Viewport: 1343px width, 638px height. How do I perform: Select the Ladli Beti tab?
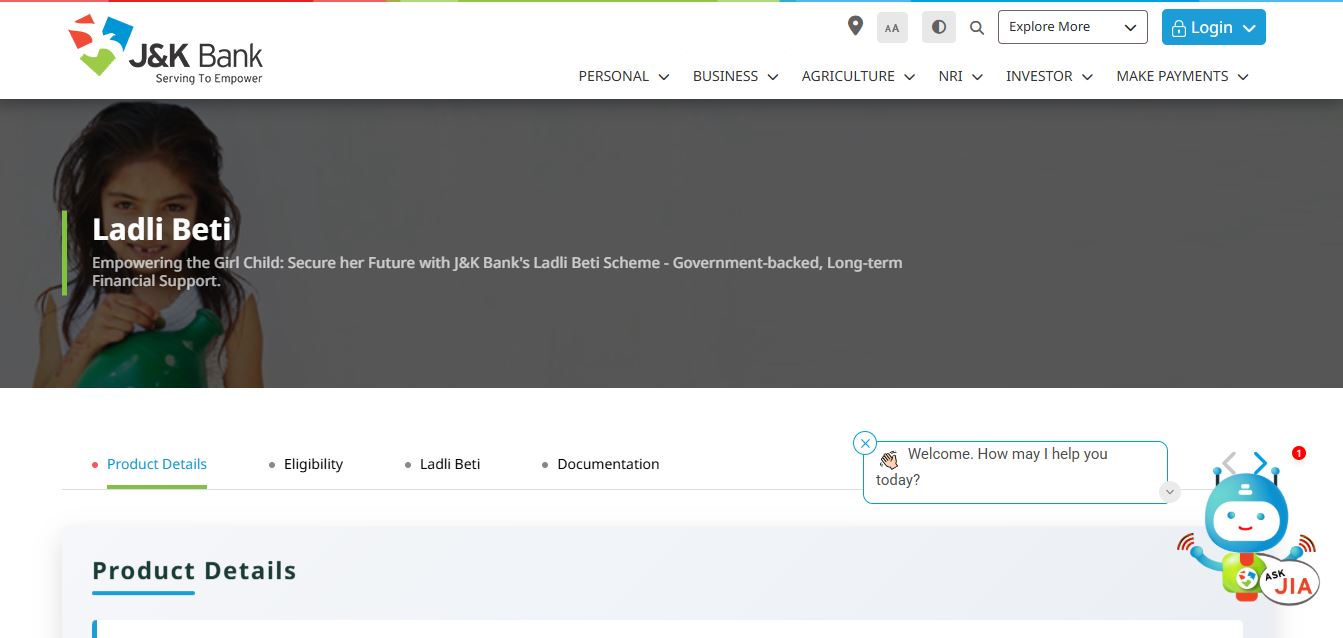click(450, 464)
